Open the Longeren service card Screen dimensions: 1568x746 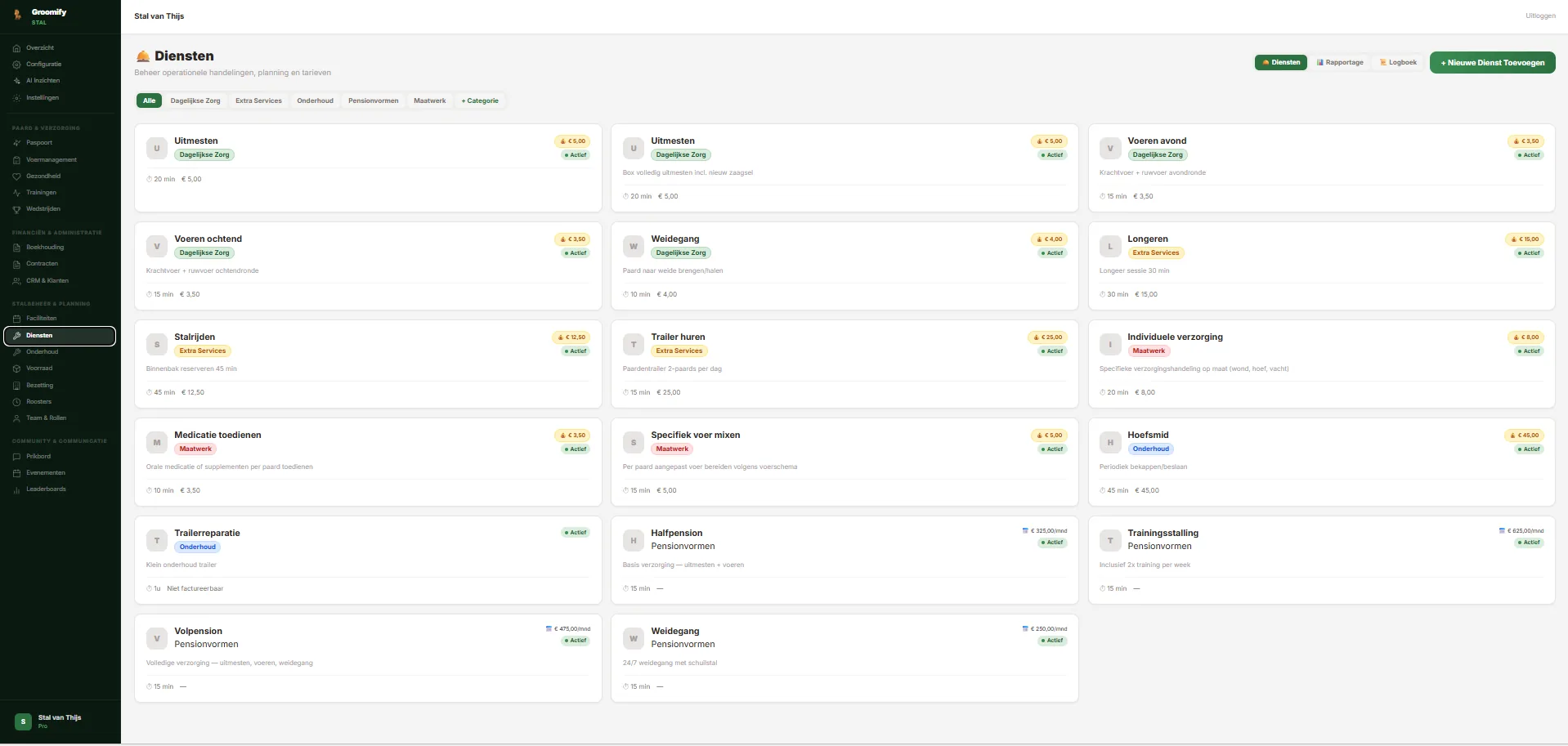pyautogui.click(x=1321, y=266)
